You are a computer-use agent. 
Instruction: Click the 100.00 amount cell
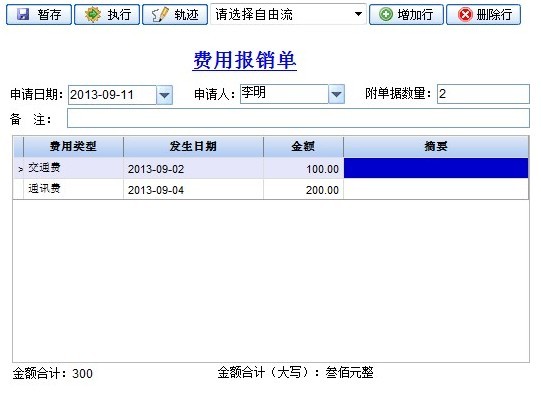[x=303, y=169]
